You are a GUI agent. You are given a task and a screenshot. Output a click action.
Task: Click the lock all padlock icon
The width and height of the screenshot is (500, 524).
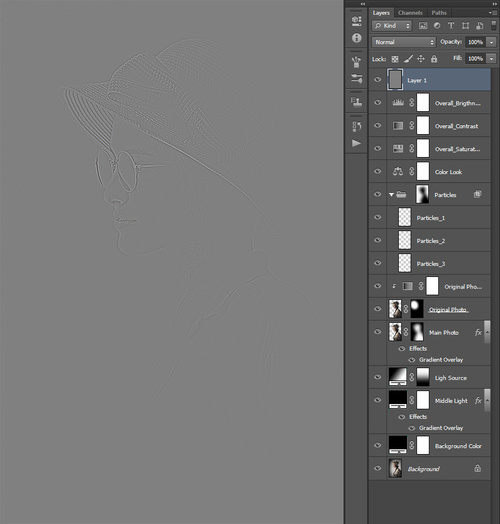pos(434,59)
